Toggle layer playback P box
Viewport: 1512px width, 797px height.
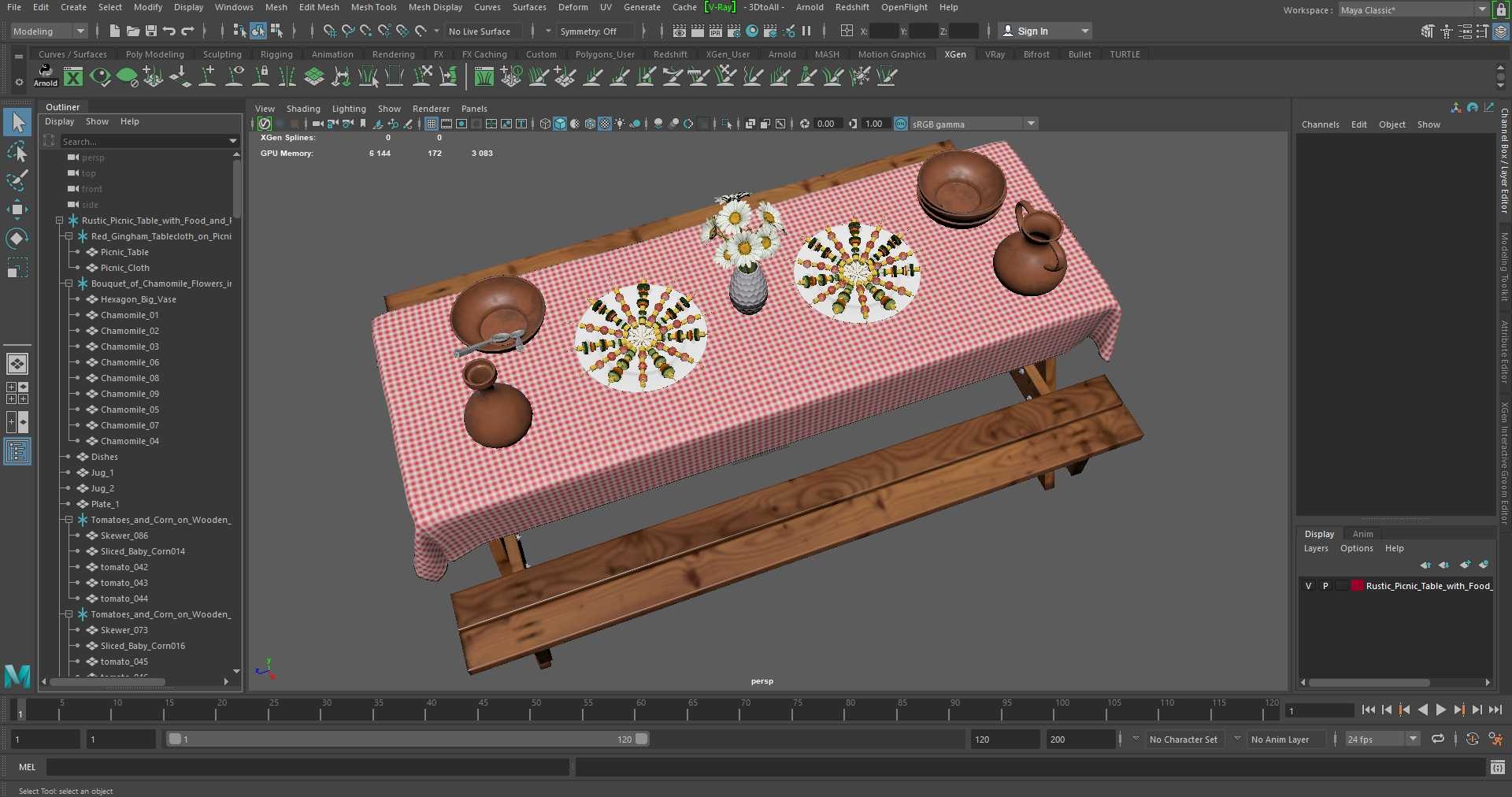[x=1325, y=586]
